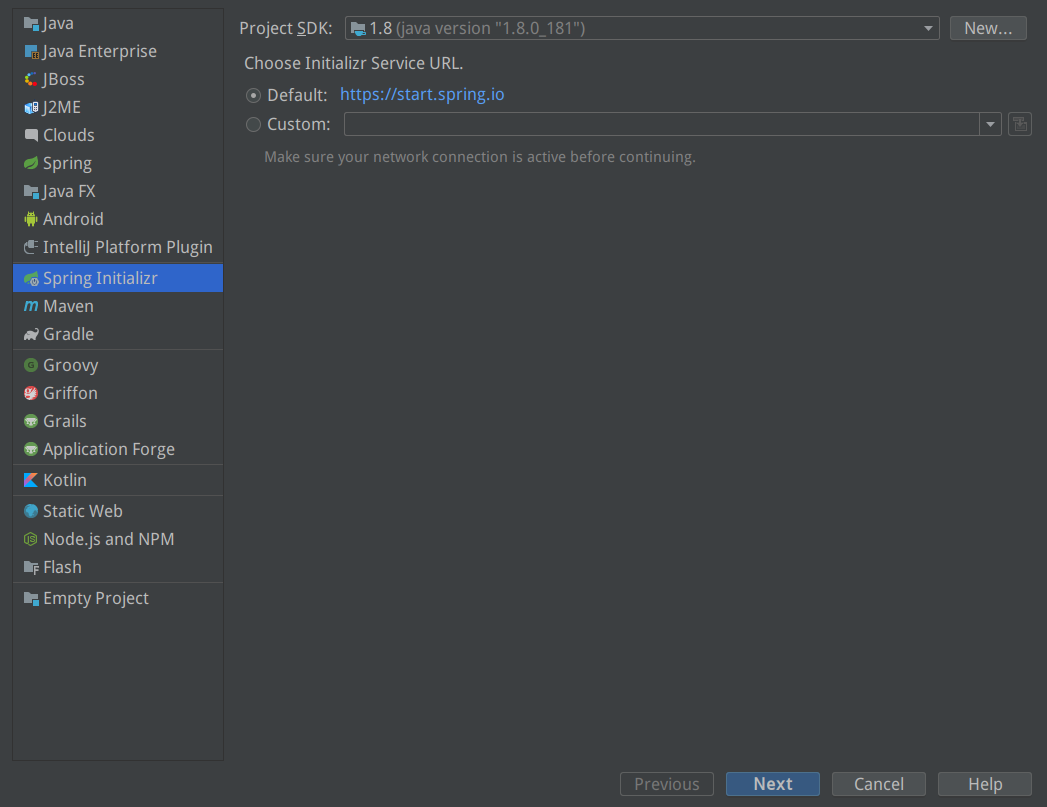Select Android label in list
The image size is (1047, 807).
pos(73,220)
